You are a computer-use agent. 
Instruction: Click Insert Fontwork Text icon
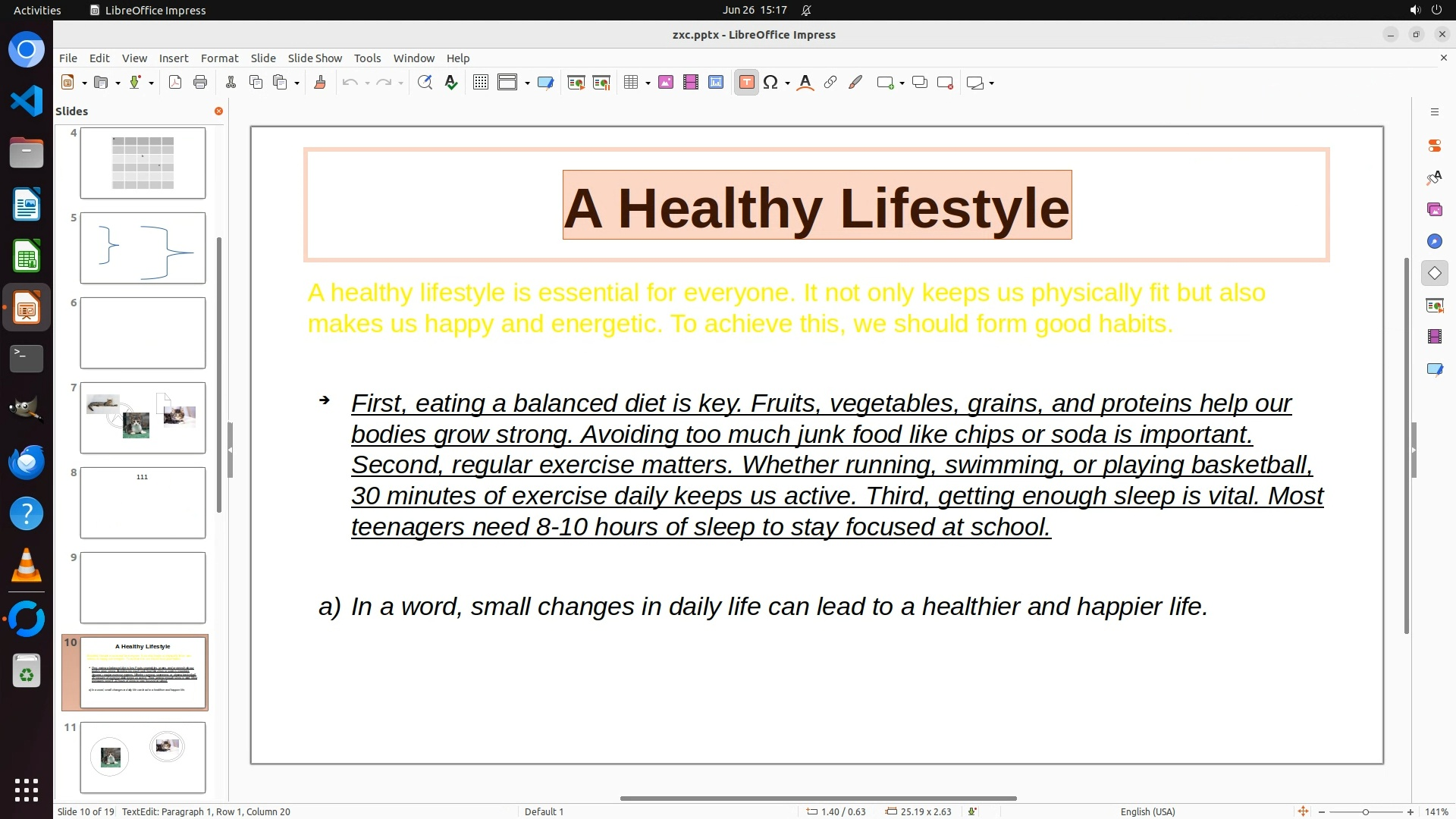[x=805, y=83]
